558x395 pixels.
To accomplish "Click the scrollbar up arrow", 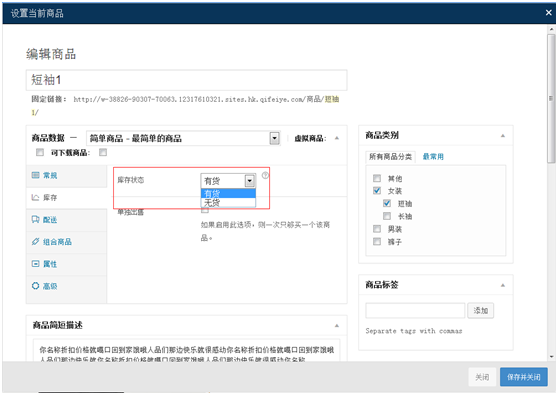I will [551, 30].
